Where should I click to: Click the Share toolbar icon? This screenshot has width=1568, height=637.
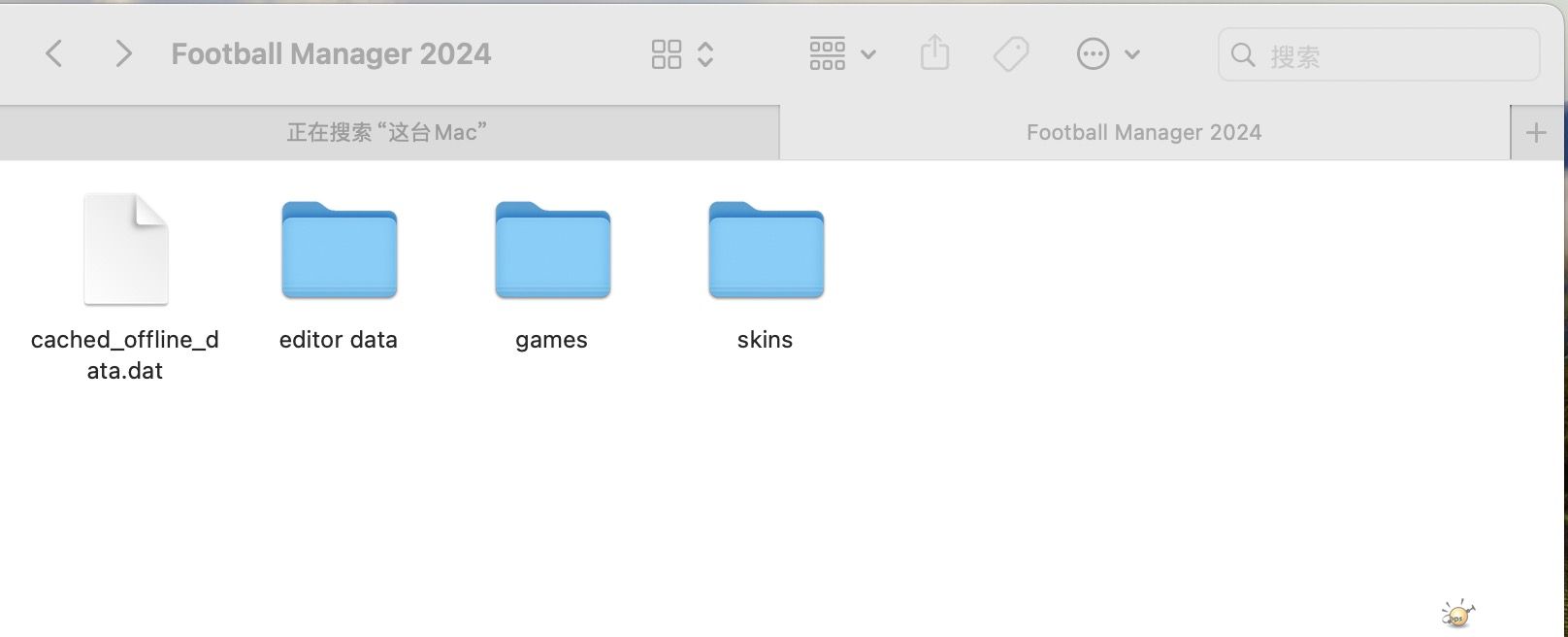tap(934, 53)
